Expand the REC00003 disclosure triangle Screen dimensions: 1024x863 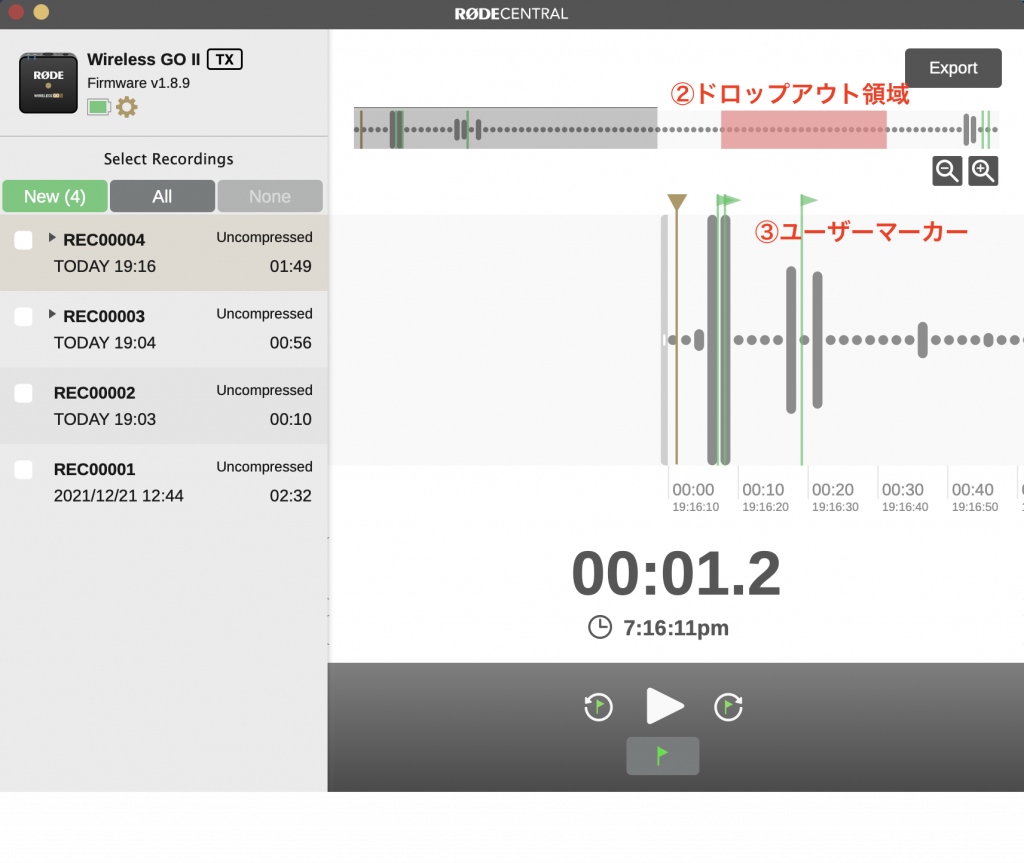coord(52,314)
